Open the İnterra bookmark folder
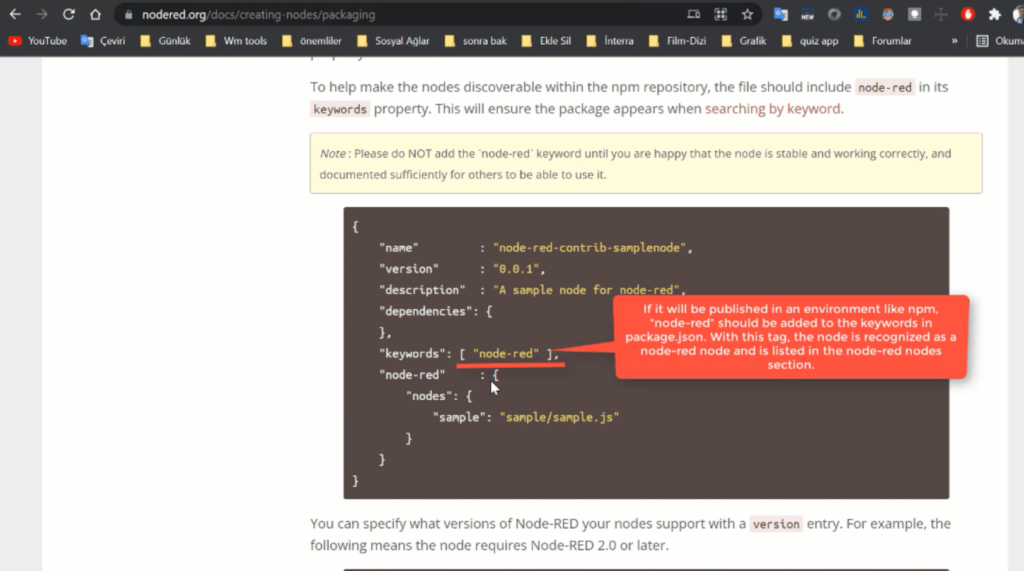Viewport: 1024px width, 571px height. [610, 41]
